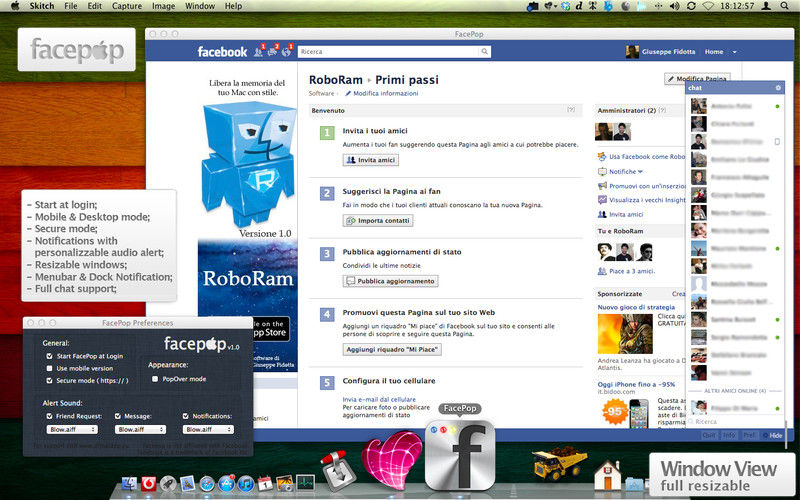Open iCal calendar icon in Dock
The height and width of the screenshot is (500, 800).
(x=265, y=483)
